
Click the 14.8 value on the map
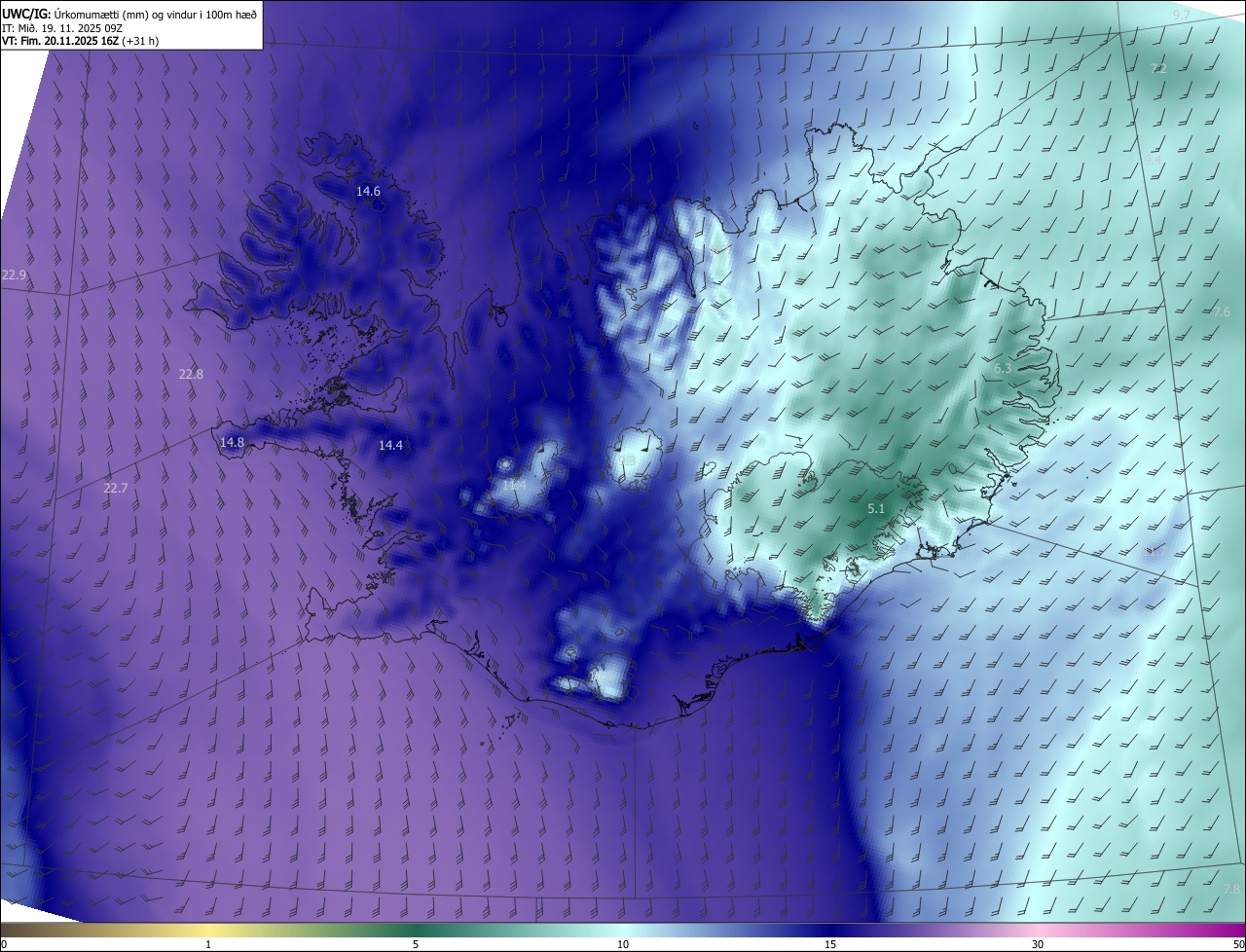(x=232, y=443)
